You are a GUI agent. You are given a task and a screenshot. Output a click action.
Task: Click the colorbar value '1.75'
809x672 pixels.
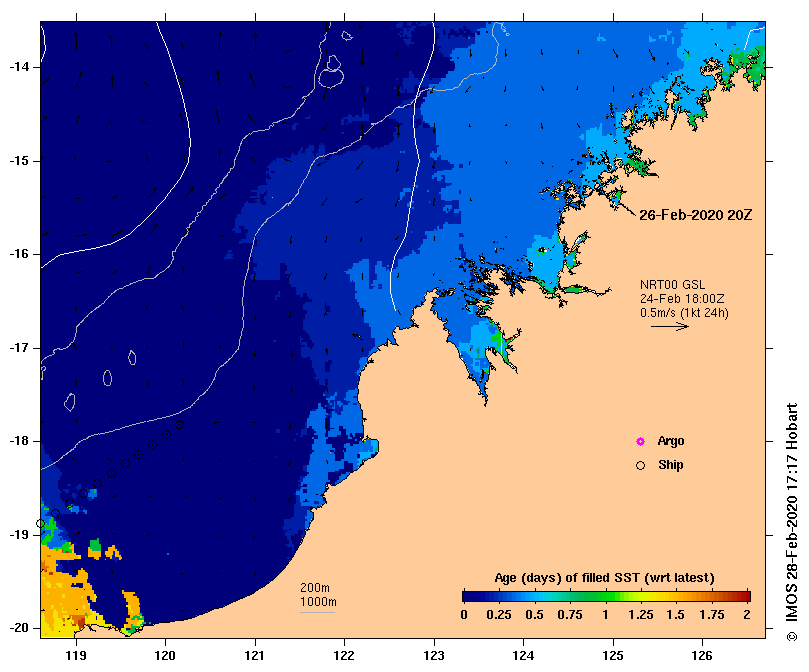712,615
